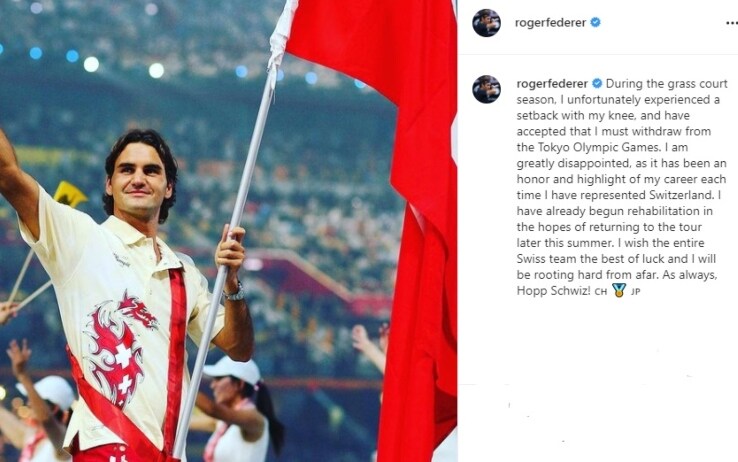Click the red dragon emblem on the shirt
The width and height of the screenshot is (738, 462).
click(x=121, y=348)
